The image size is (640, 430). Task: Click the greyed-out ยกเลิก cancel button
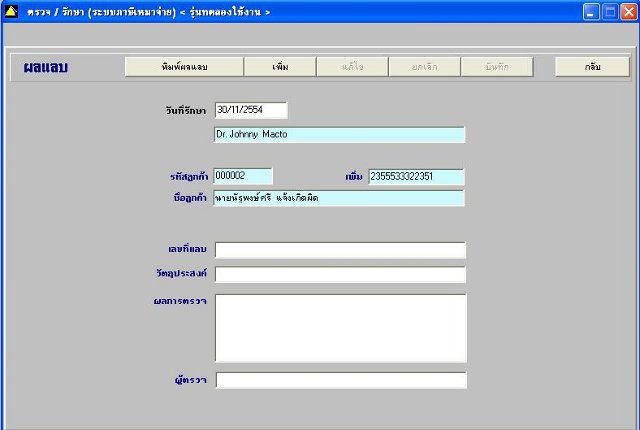424,66
